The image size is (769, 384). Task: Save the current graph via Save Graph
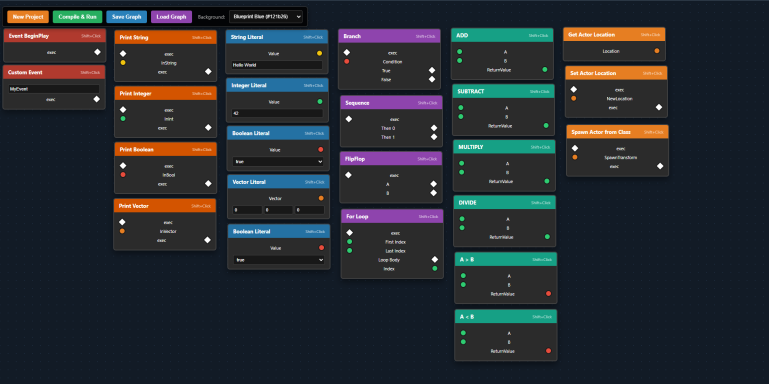[x=127, y=17]
